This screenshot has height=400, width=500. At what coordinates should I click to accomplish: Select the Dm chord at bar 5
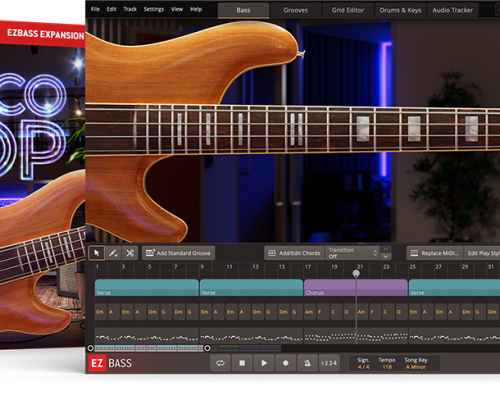tap(153, 312)
